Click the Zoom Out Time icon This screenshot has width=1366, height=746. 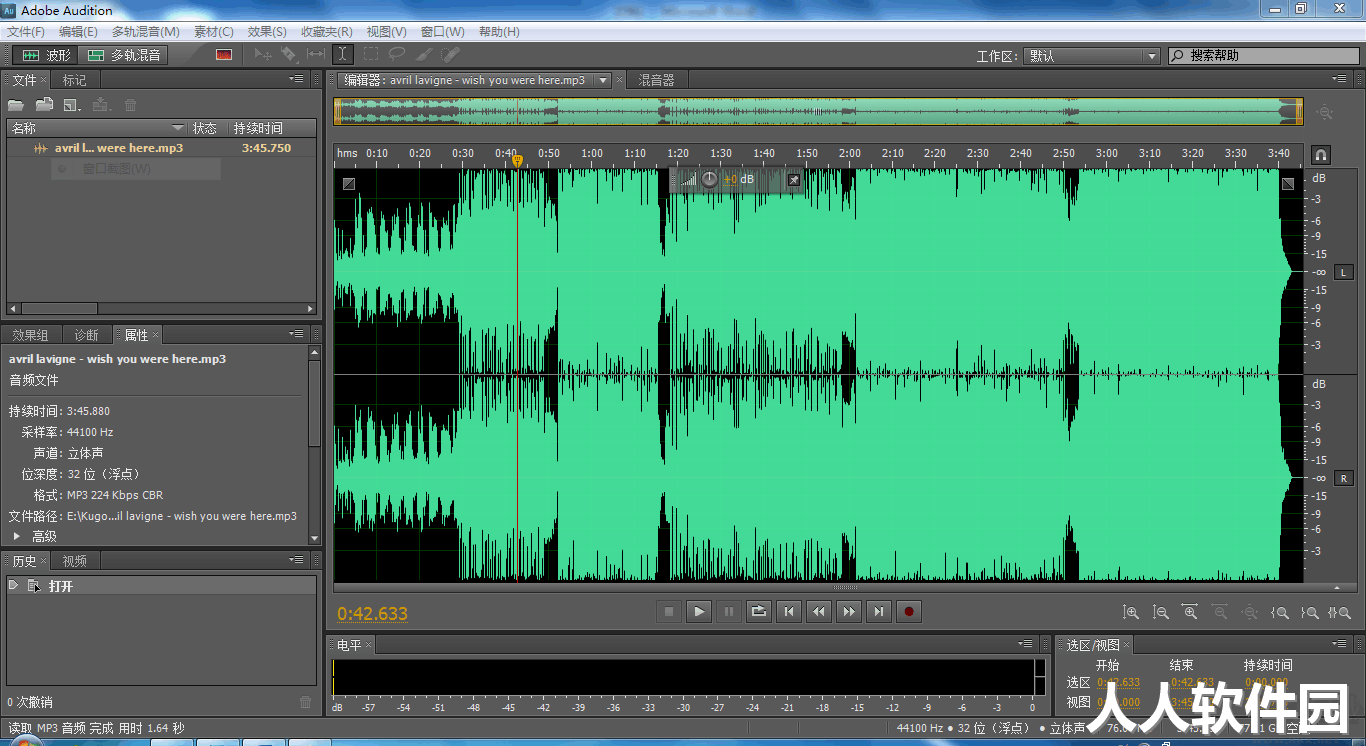(x=1220, y=612)
